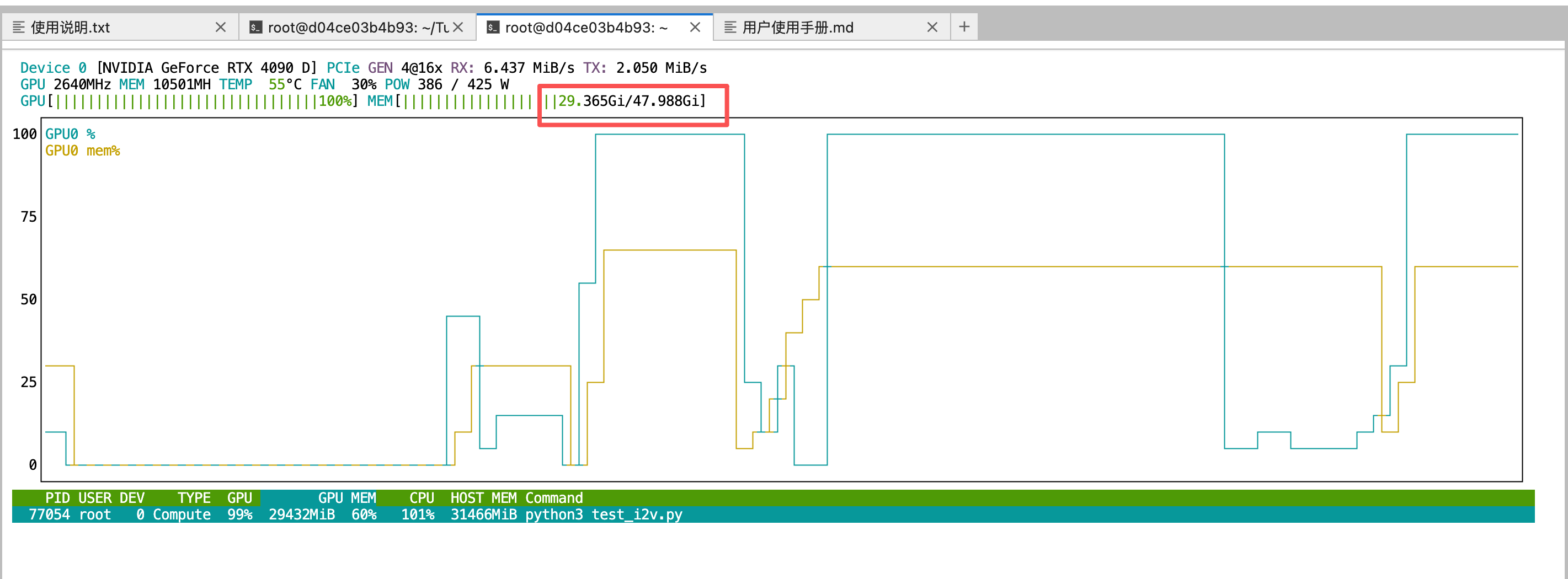
Task: Close the 使用说明.txt tab
Action: pyautogui.click(x=220, y=28)
